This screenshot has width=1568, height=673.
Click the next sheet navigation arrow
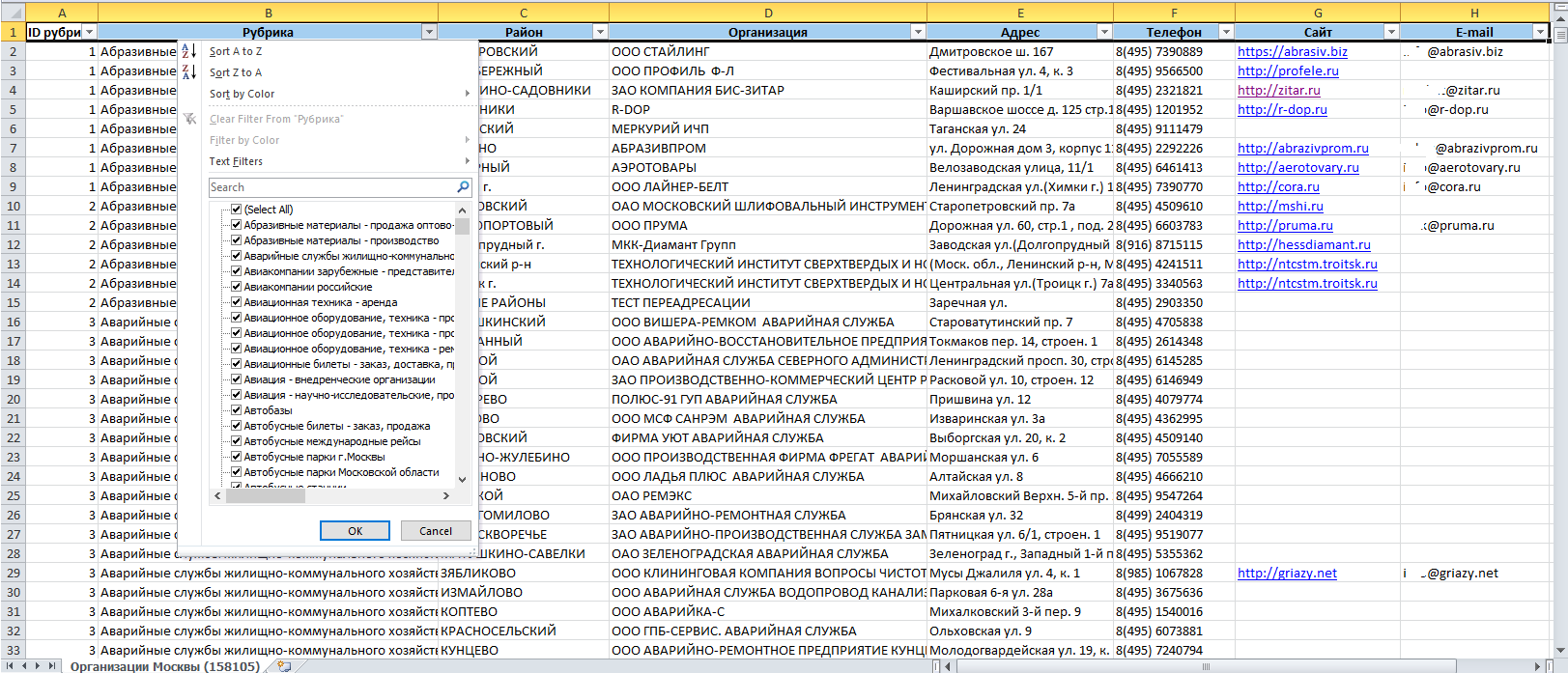(39, 666)
